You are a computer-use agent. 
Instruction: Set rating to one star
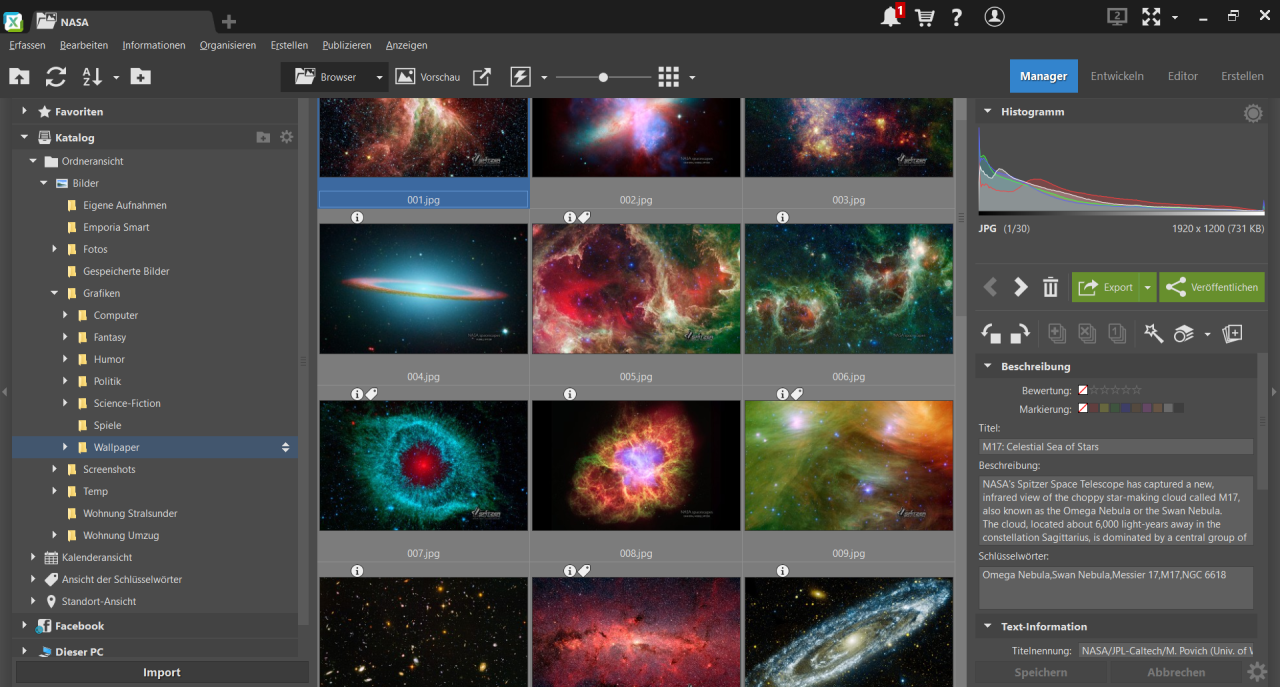[1094, 390]
